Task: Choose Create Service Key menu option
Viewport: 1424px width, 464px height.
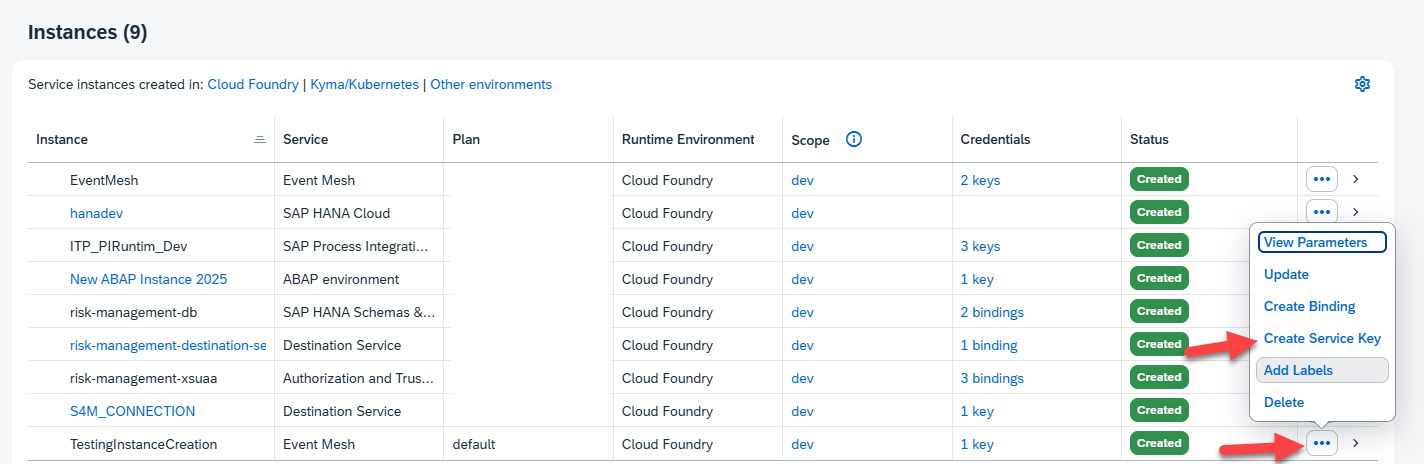Action: pyautogui.click(x=1322, y=338)
